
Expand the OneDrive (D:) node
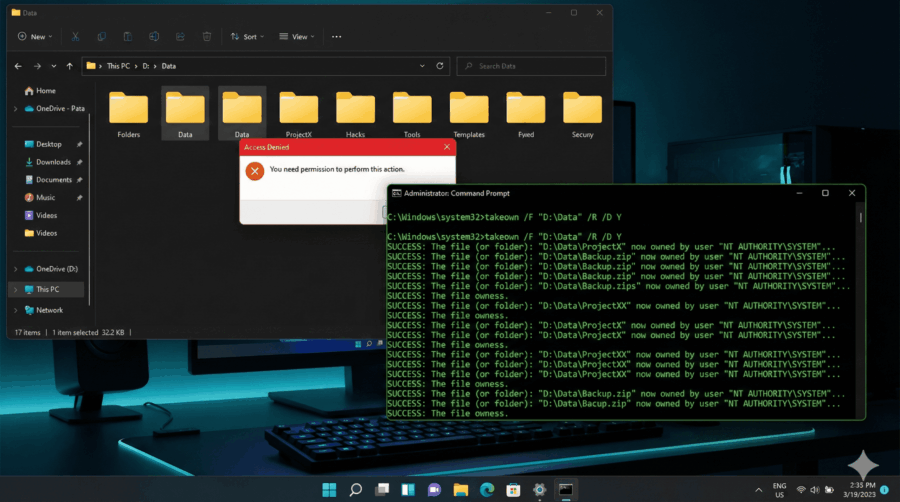coord(15,269)
